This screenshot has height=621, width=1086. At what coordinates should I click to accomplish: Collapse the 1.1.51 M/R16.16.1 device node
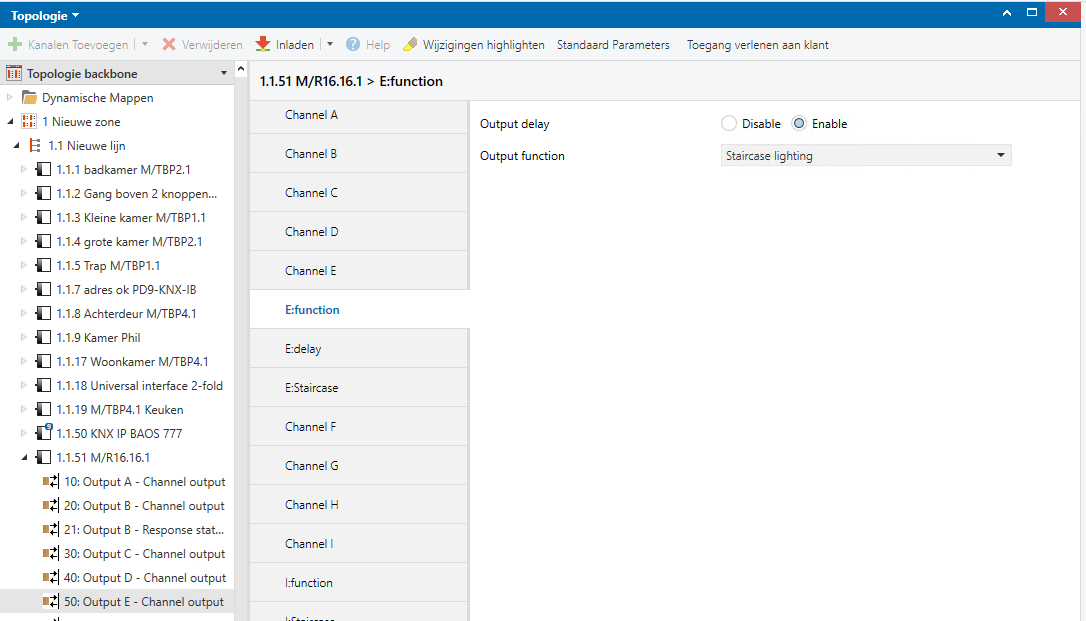click(x=24, y=458)
